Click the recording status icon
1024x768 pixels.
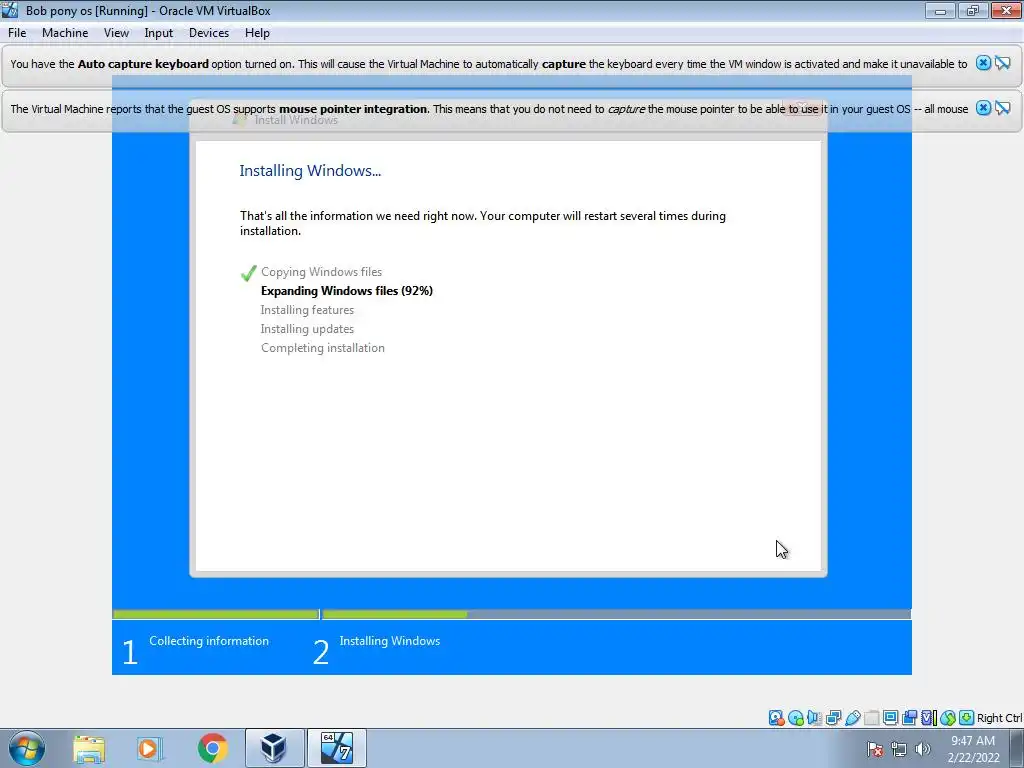(x=909, y=718)
